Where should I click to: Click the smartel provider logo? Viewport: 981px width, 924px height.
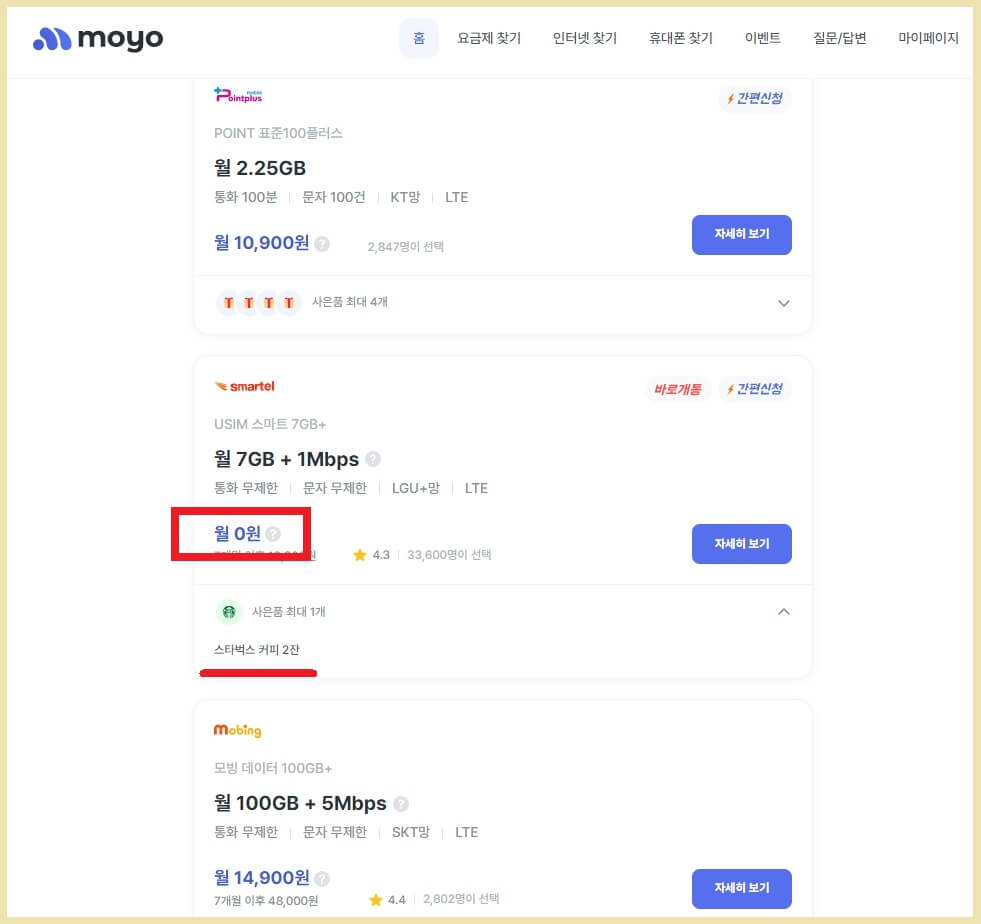click(x=244, y=384)
